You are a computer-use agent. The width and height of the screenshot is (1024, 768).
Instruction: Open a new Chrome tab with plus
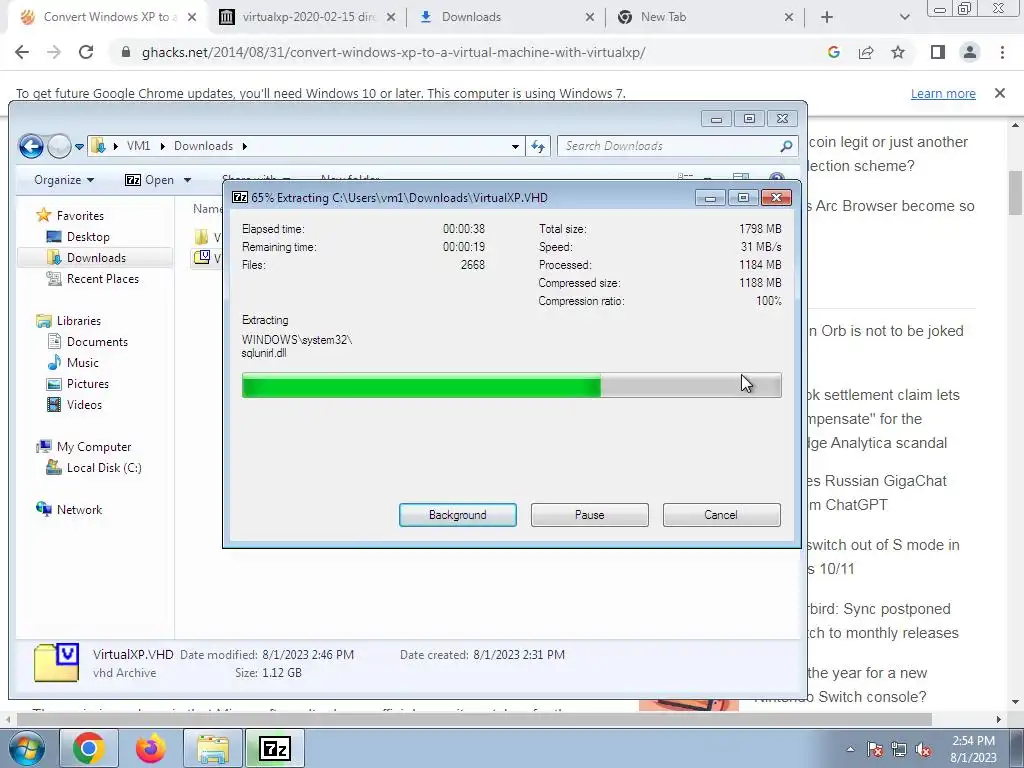click(x=827, y=17)
